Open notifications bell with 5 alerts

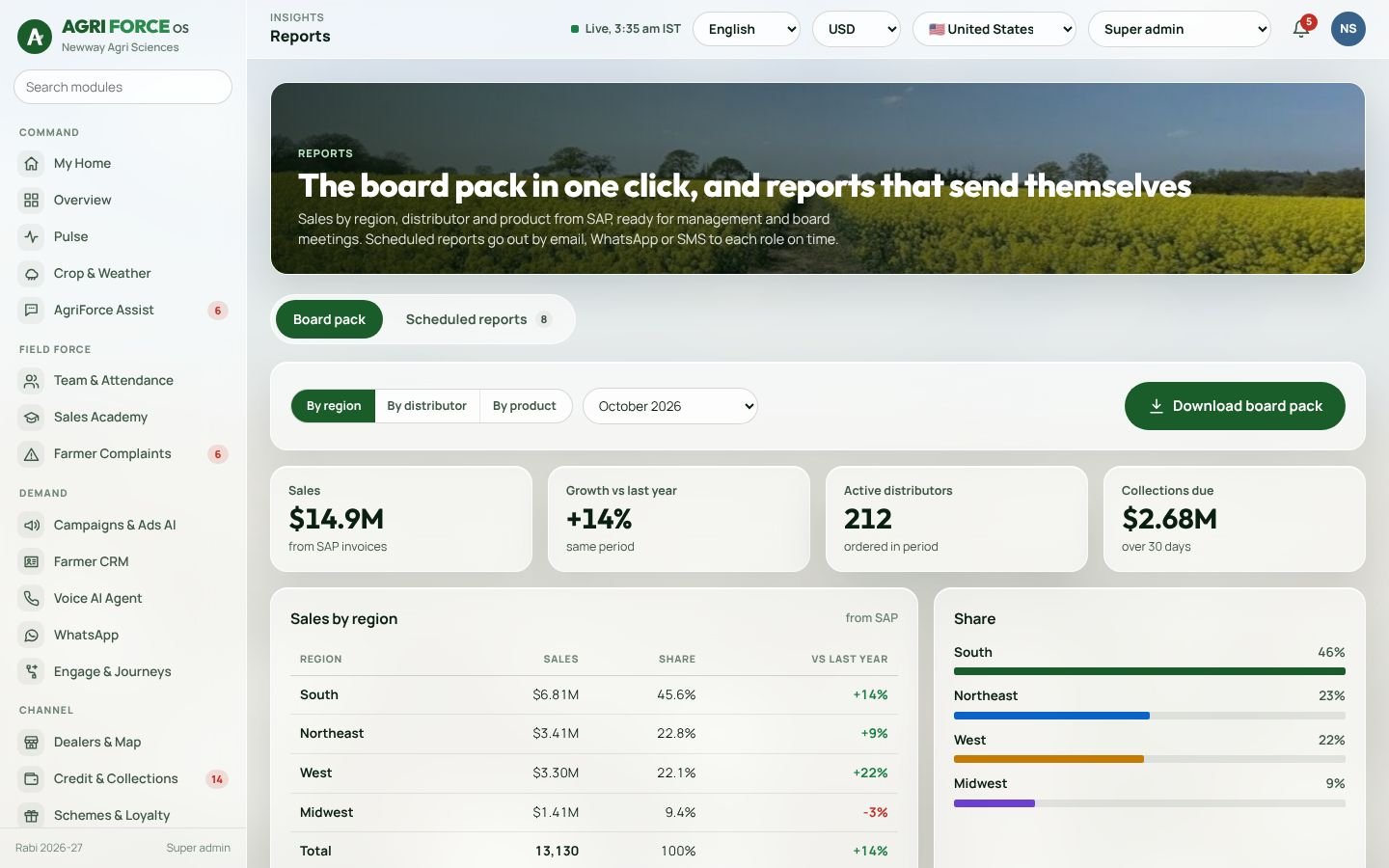[1301, 29]
